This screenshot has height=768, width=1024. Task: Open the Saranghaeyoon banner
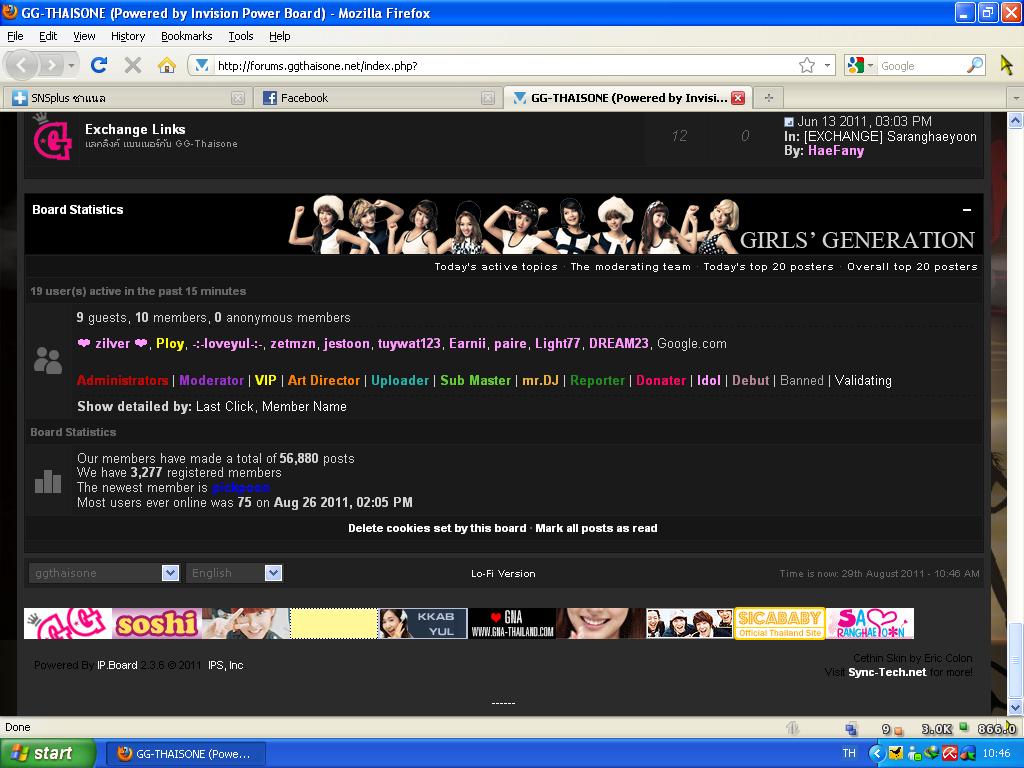click(870, 623)
